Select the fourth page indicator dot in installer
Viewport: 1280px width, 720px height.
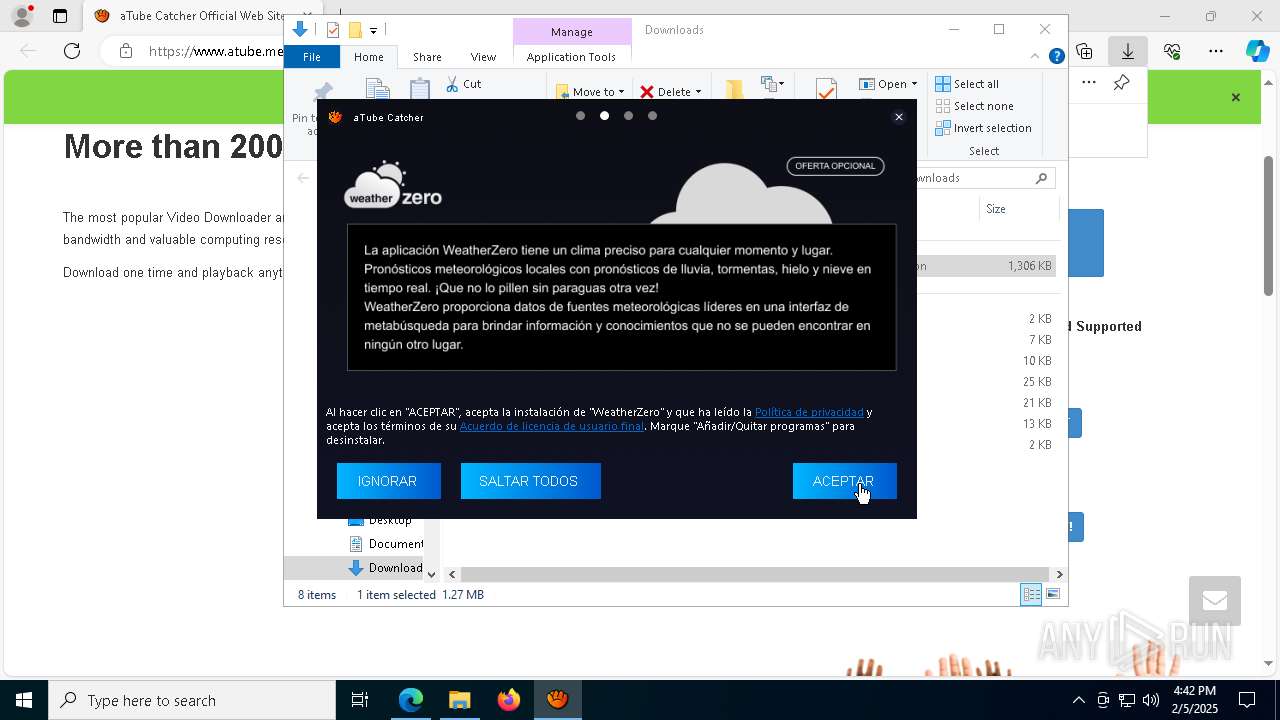point(652,116)
